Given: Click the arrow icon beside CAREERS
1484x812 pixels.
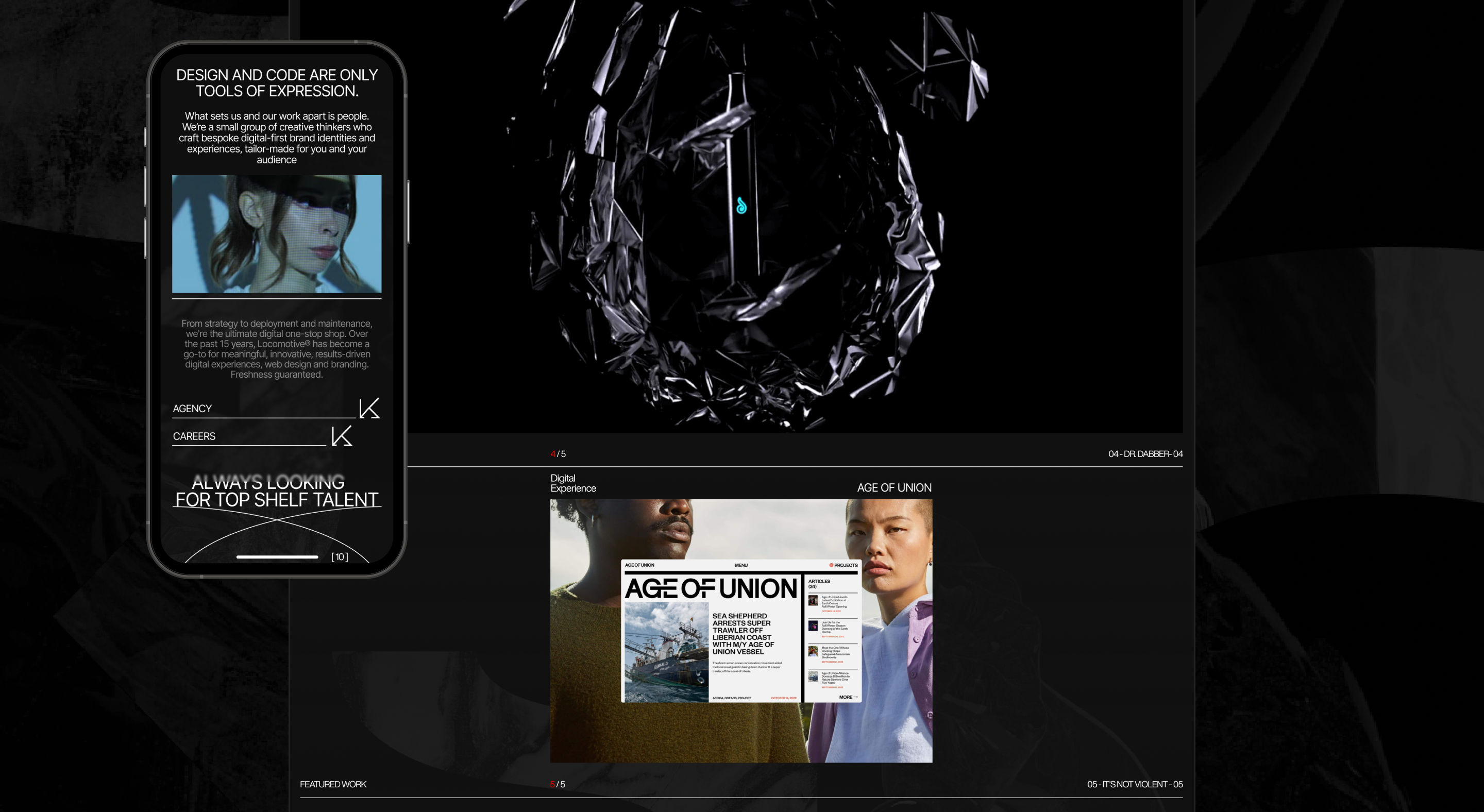Looking at the screenshot, I should pyautogui.click(x=342, y=436).
